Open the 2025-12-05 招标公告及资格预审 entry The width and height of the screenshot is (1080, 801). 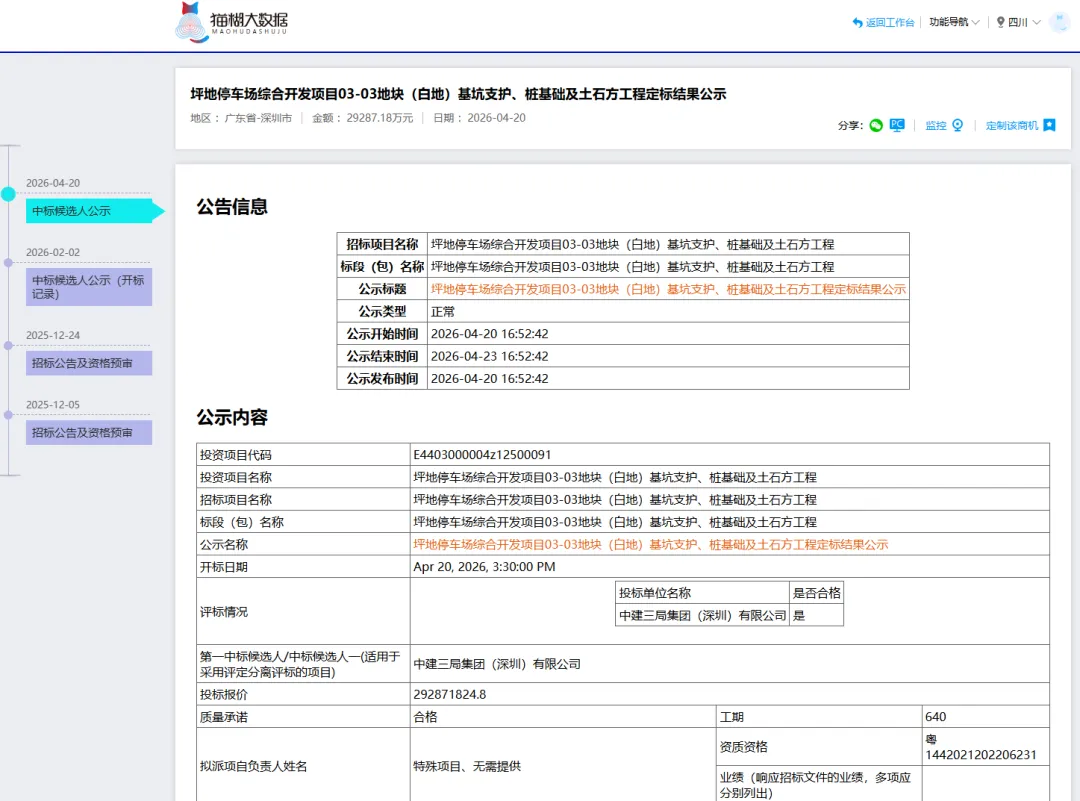coord(90,433)
